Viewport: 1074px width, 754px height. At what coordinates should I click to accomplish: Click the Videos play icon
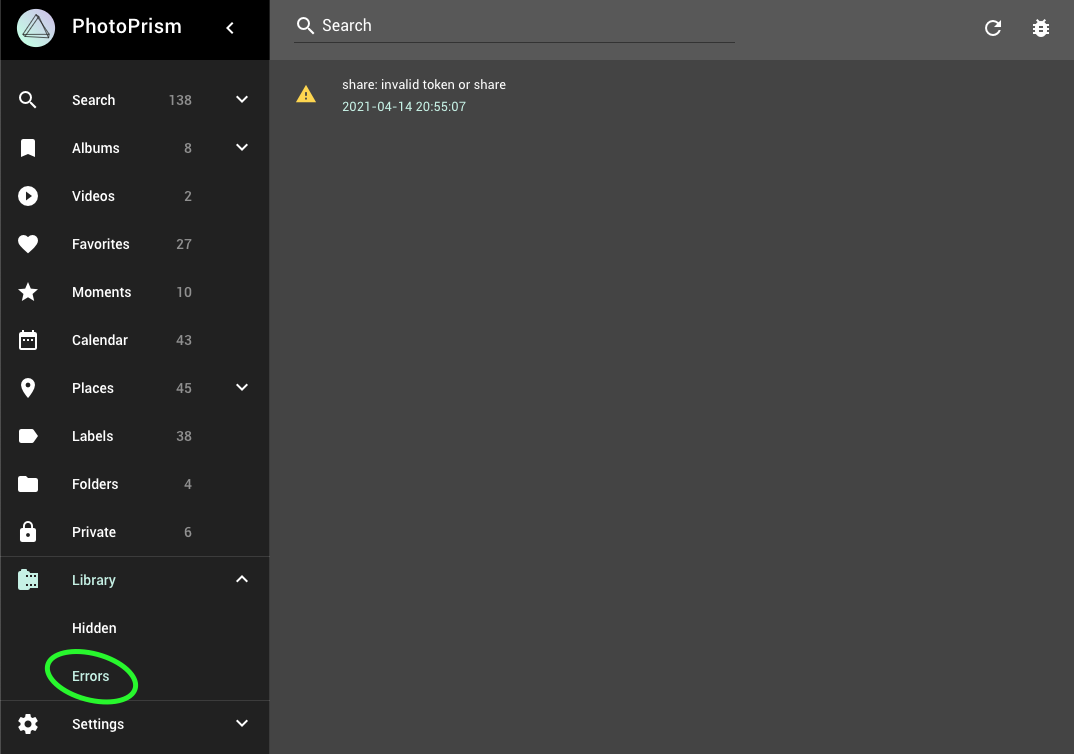pyautogui.click(x=27, y=196)
